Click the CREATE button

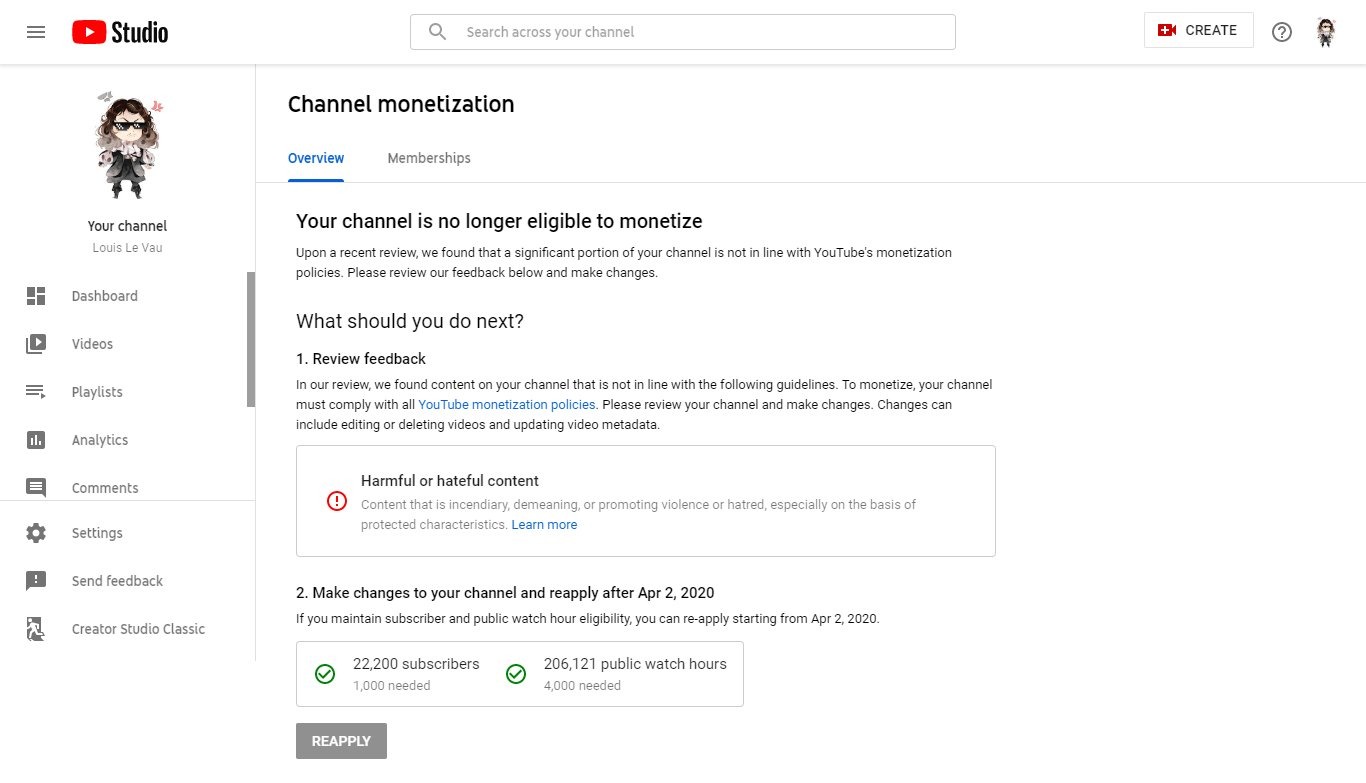click(x=1198, y=31)
